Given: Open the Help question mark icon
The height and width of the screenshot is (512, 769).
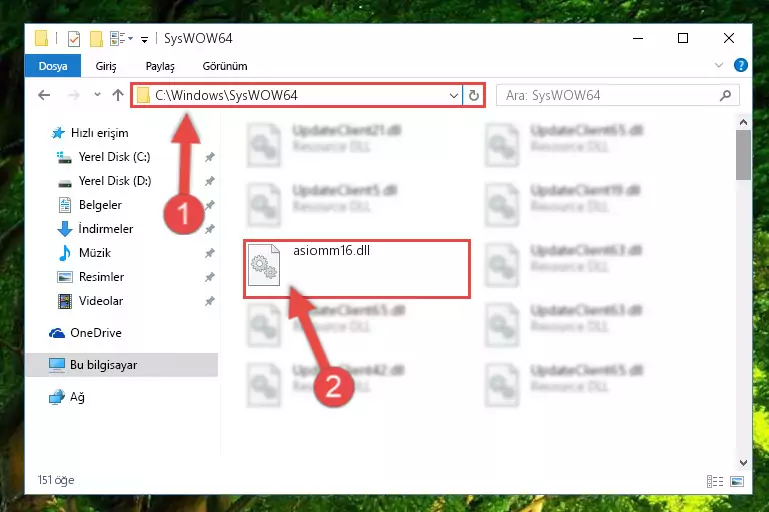Looking at the screenshot, I should pyautogui.click(x=741, y=65).
